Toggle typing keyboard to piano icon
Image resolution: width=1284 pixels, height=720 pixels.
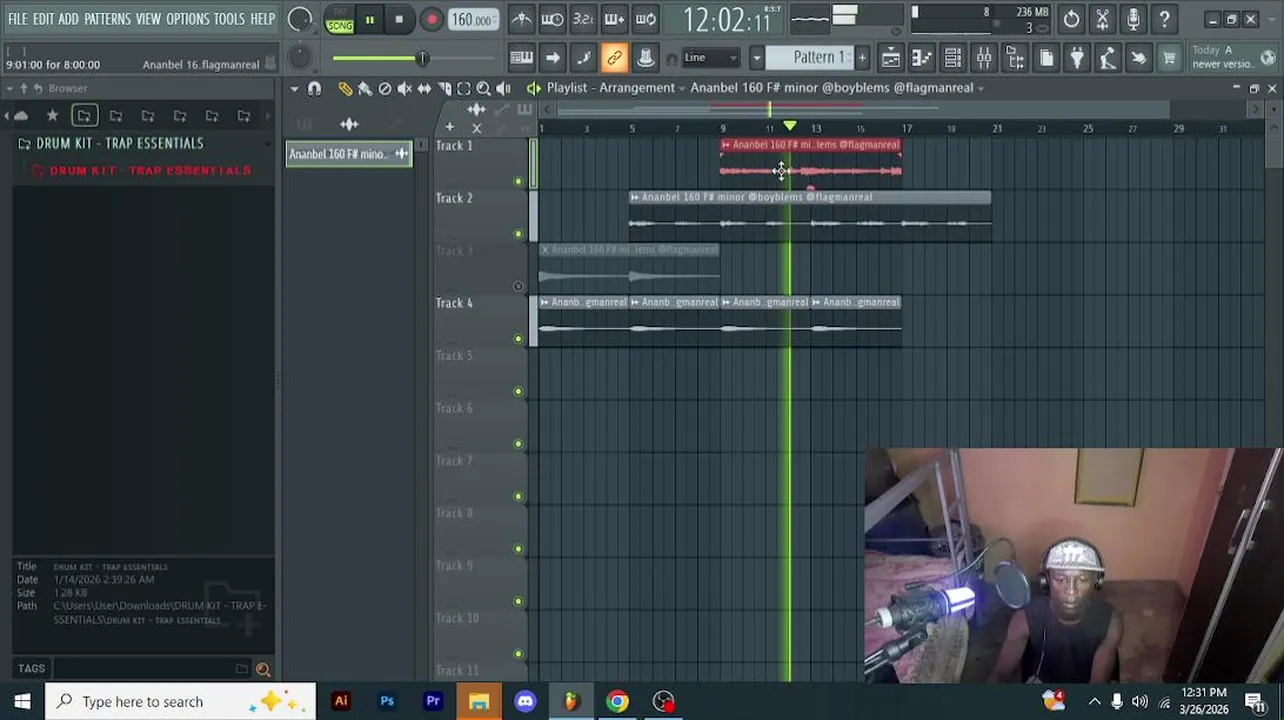coord(521,58)
